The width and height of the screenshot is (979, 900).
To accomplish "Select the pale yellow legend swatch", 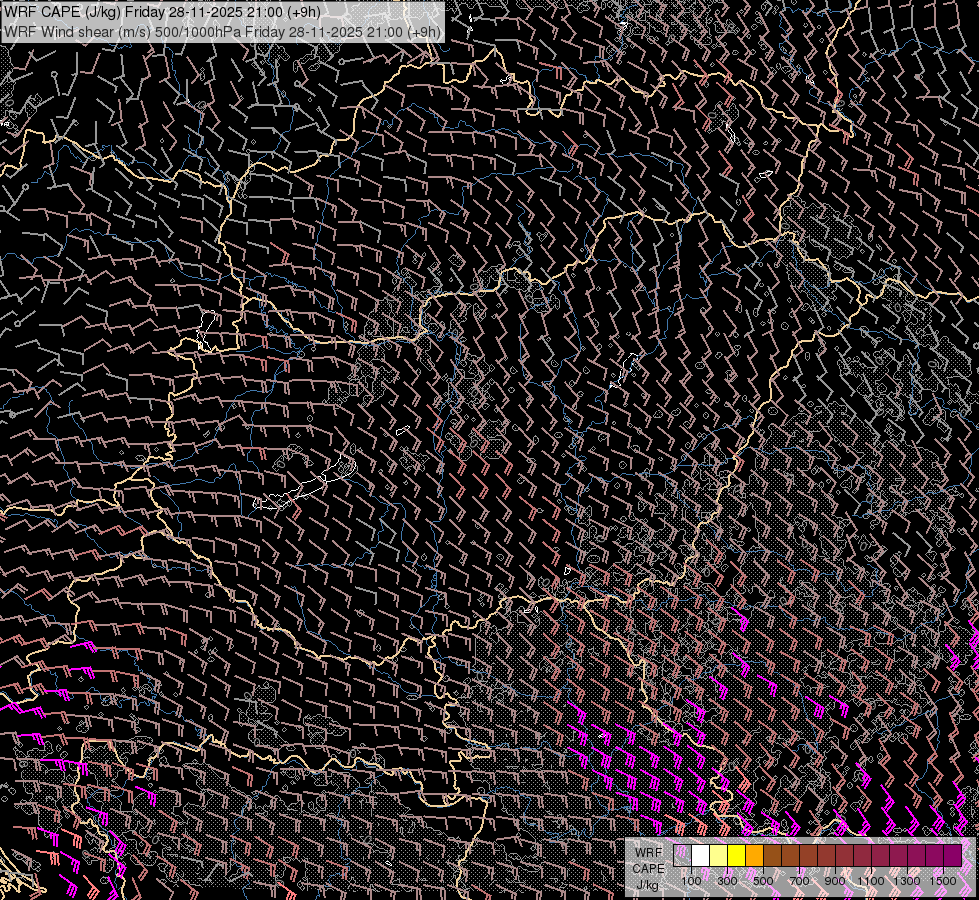I will 718,856.
